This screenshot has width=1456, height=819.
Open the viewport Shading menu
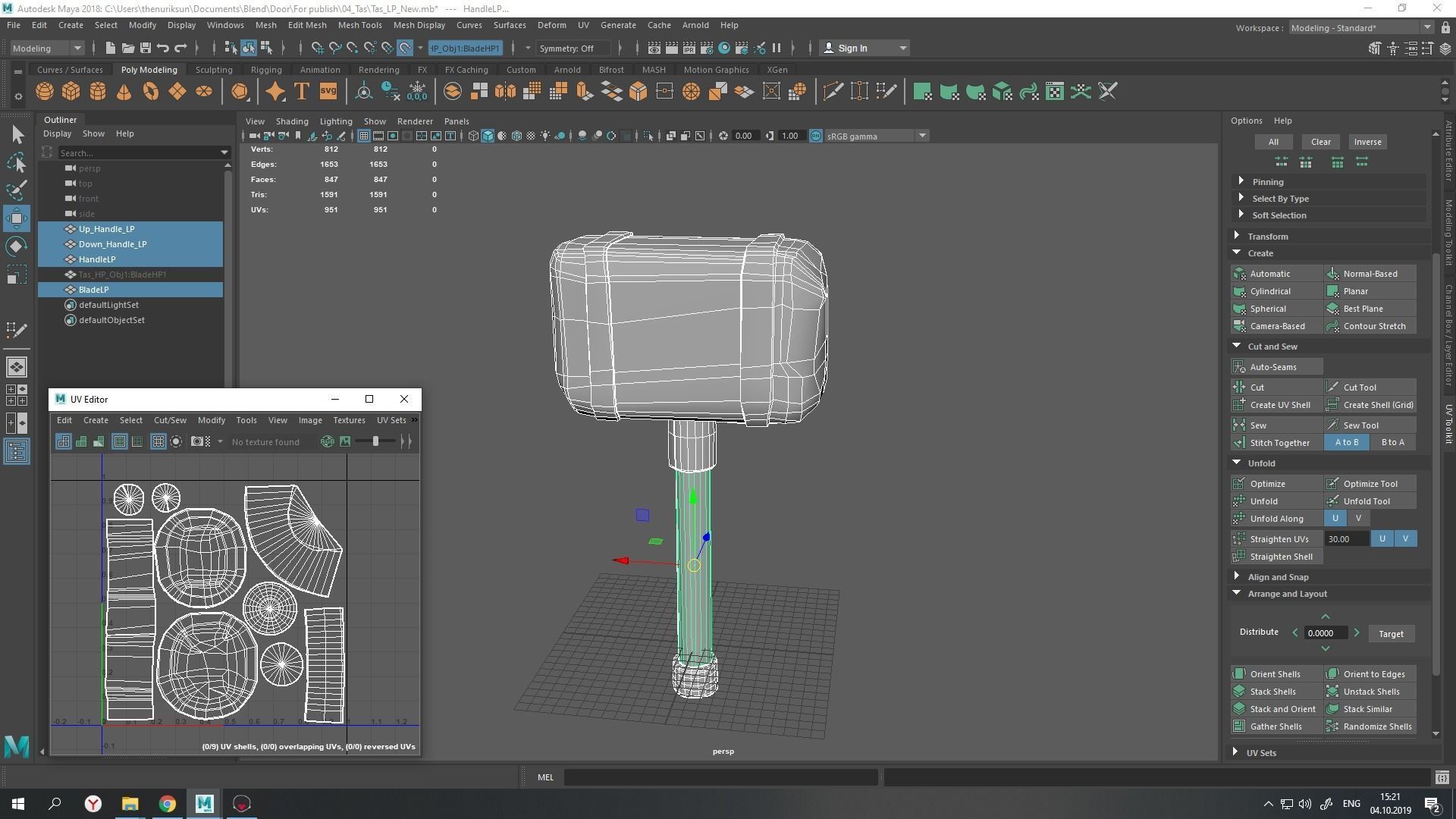click(292, 121)
